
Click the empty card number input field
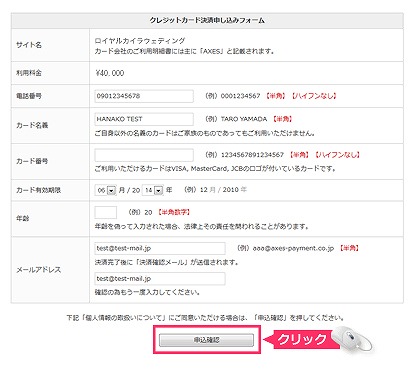point(144,155)
